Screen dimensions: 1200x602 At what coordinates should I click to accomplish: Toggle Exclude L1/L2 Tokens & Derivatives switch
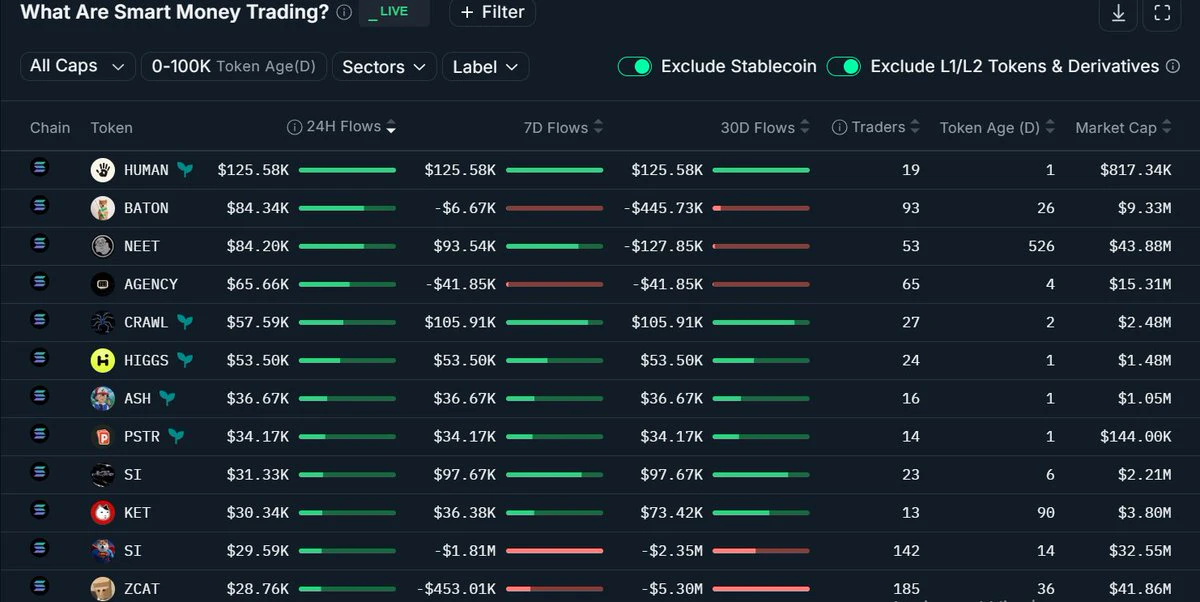click(x=844, y=66)
